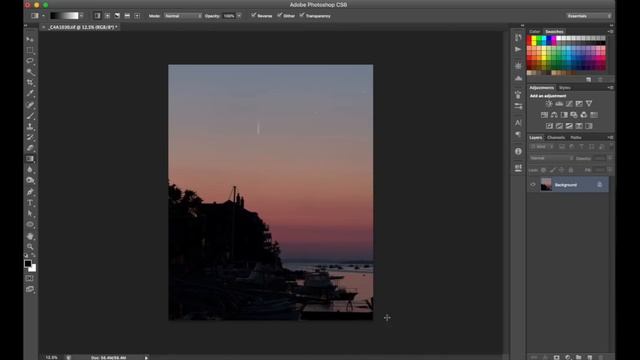
Task: Select the Zoom tool
Action: (30, 247)
